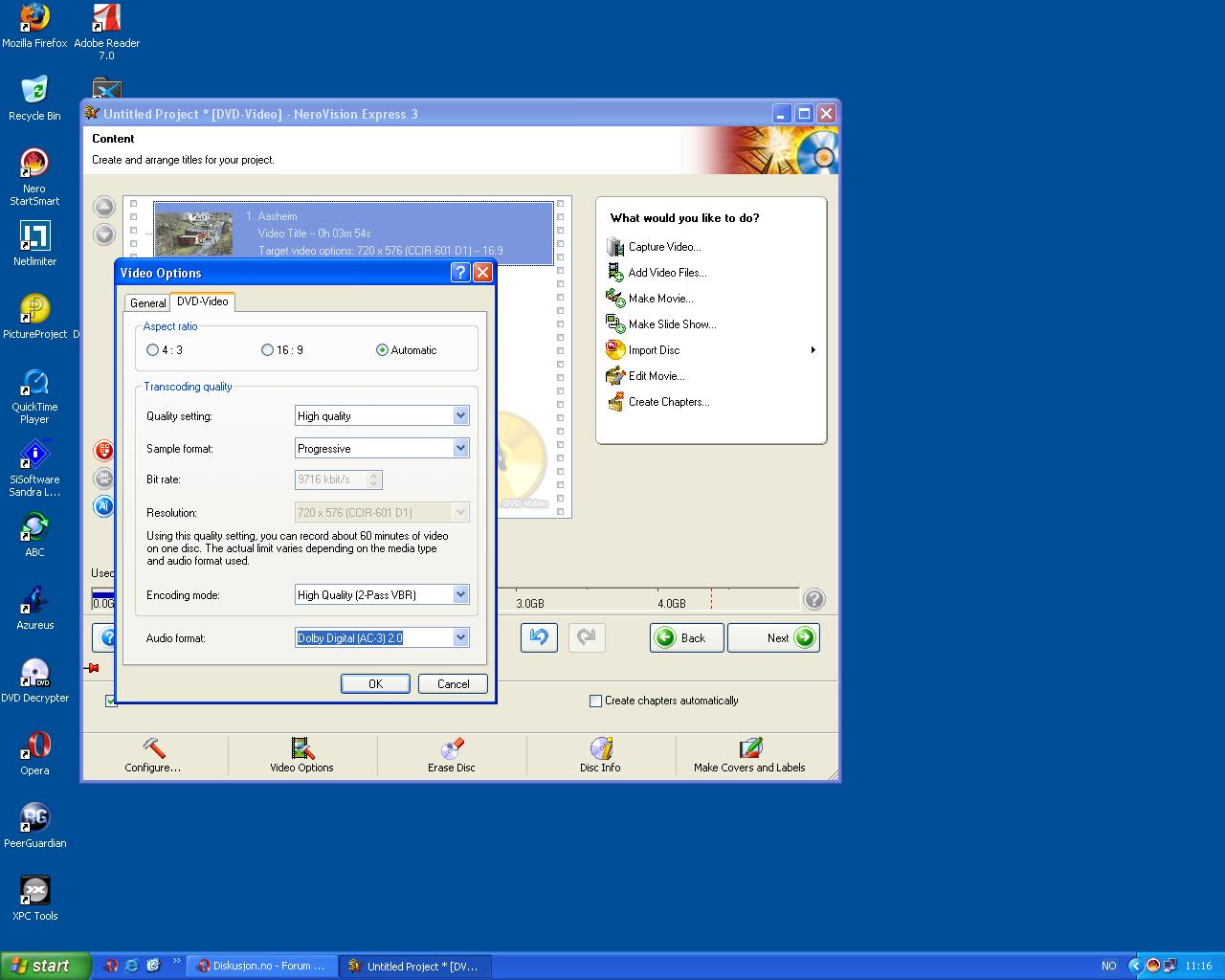
Task: Select the 16:9 aspect ratio
Action: 267,350
